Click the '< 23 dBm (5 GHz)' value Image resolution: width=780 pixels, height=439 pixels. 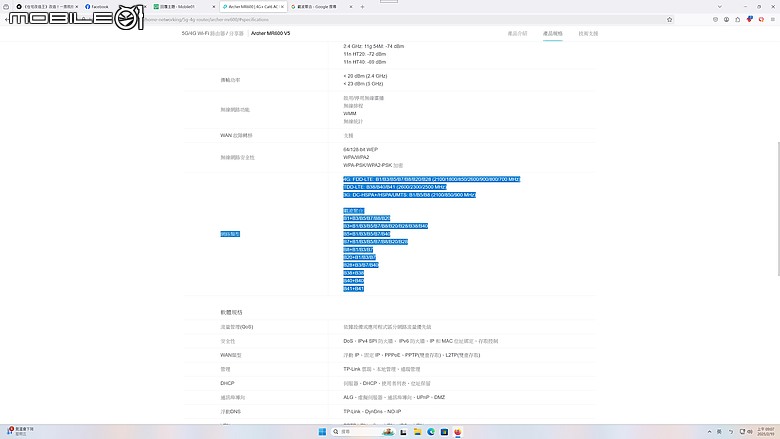tap(363, 84)
